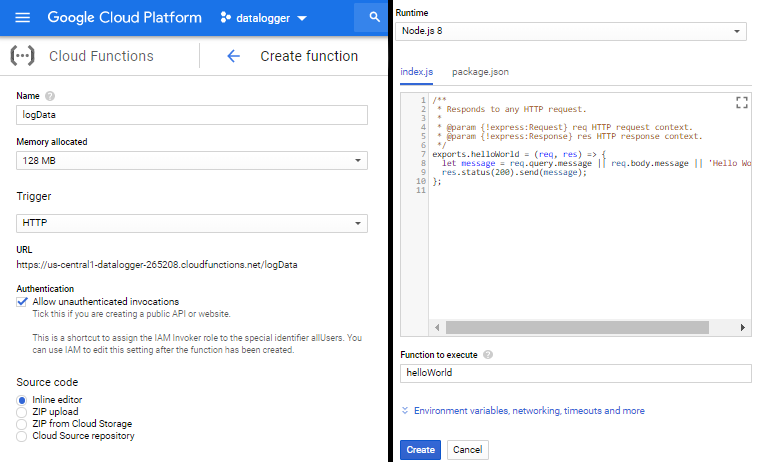Switch to the package.json tab
The height and width of the screenshot is (462, 760).
tap(480, 72)
